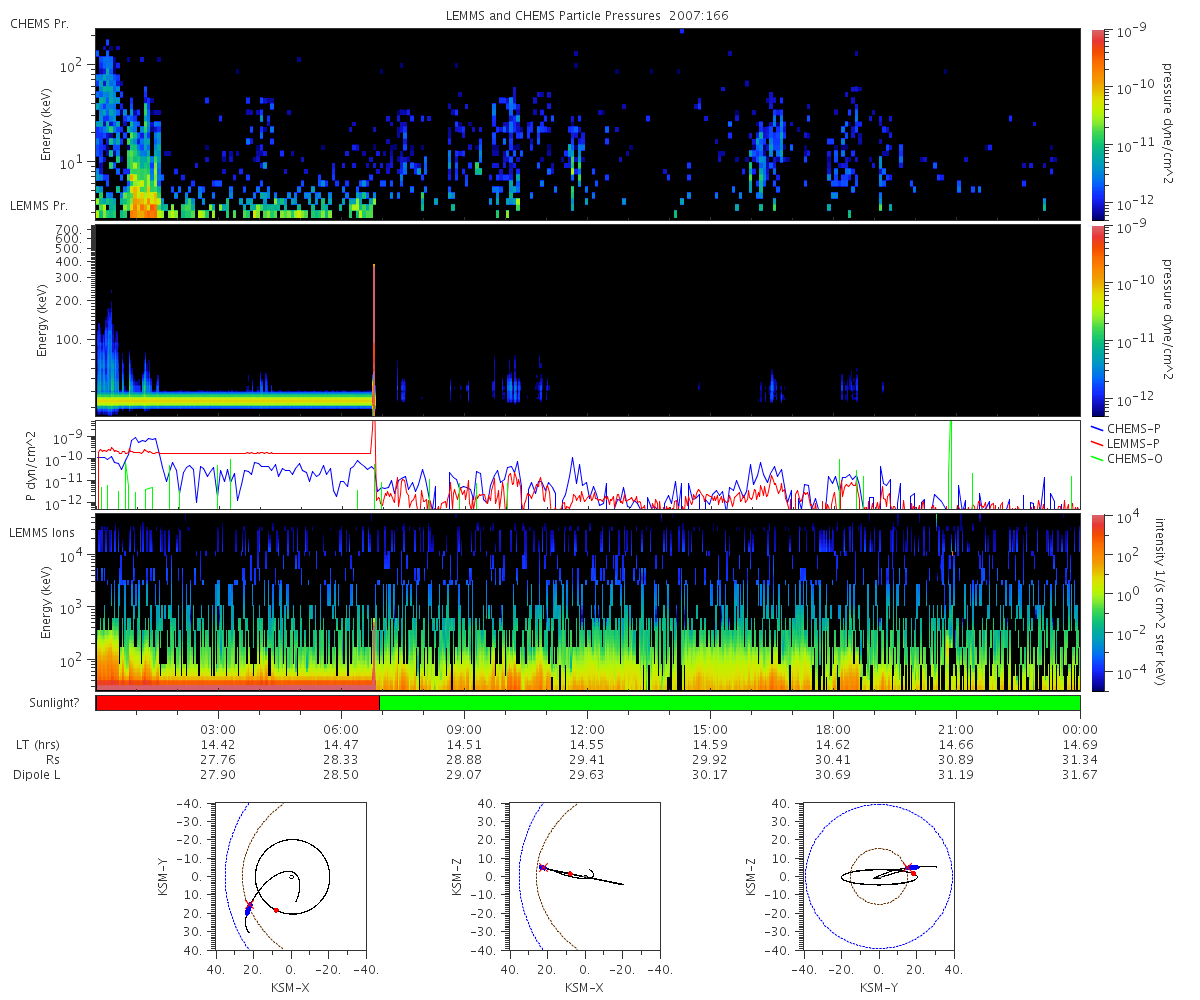The width and height of the screenshot is (1200, 1000).
Task: Click the 06:00 time tick label
Action: [341, 729]
